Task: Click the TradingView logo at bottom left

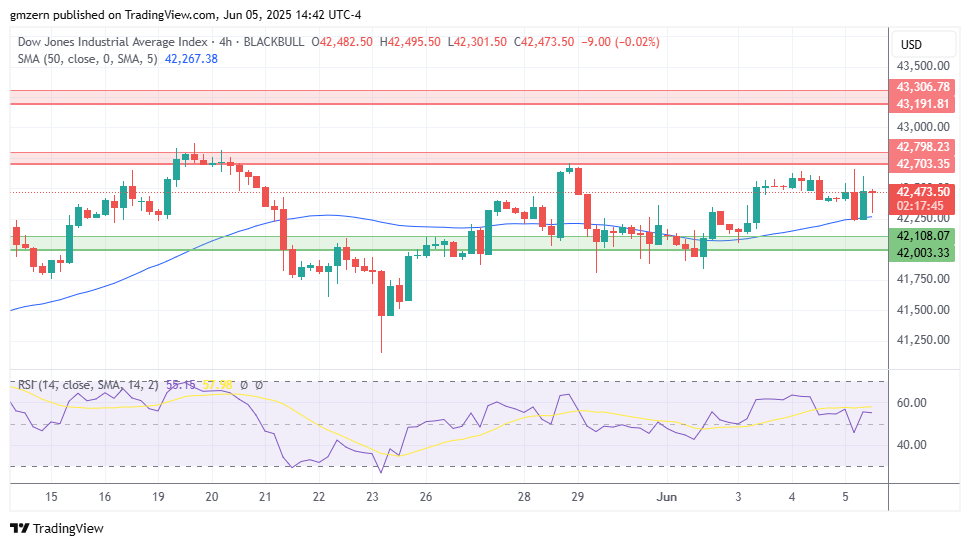Action: tap(56, 528)
